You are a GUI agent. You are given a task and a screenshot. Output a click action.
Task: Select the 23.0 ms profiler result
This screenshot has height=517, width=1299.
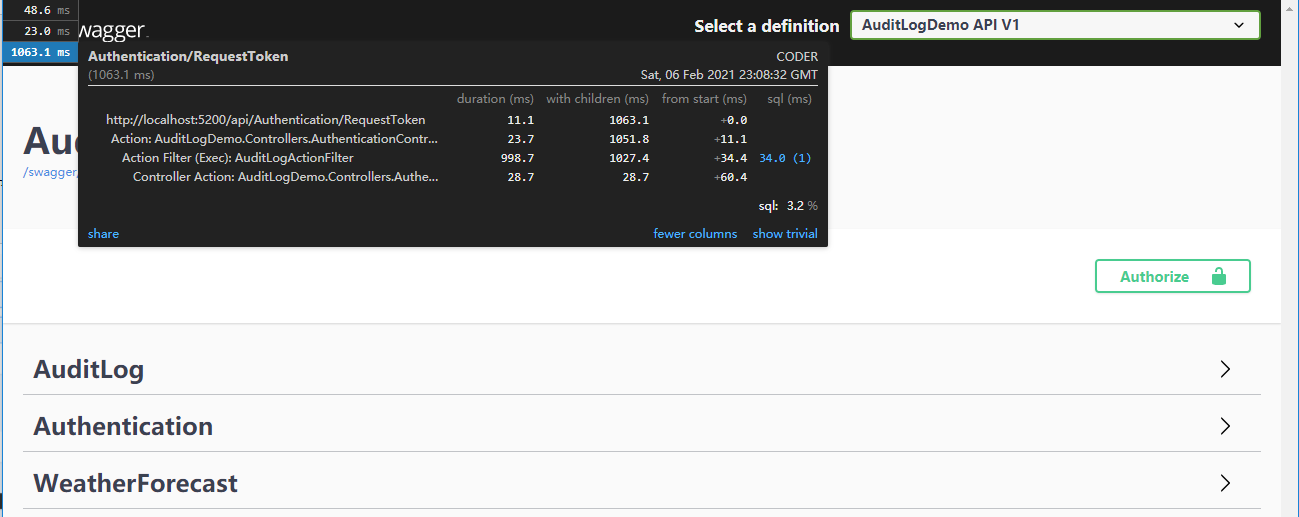pos(40,31)
